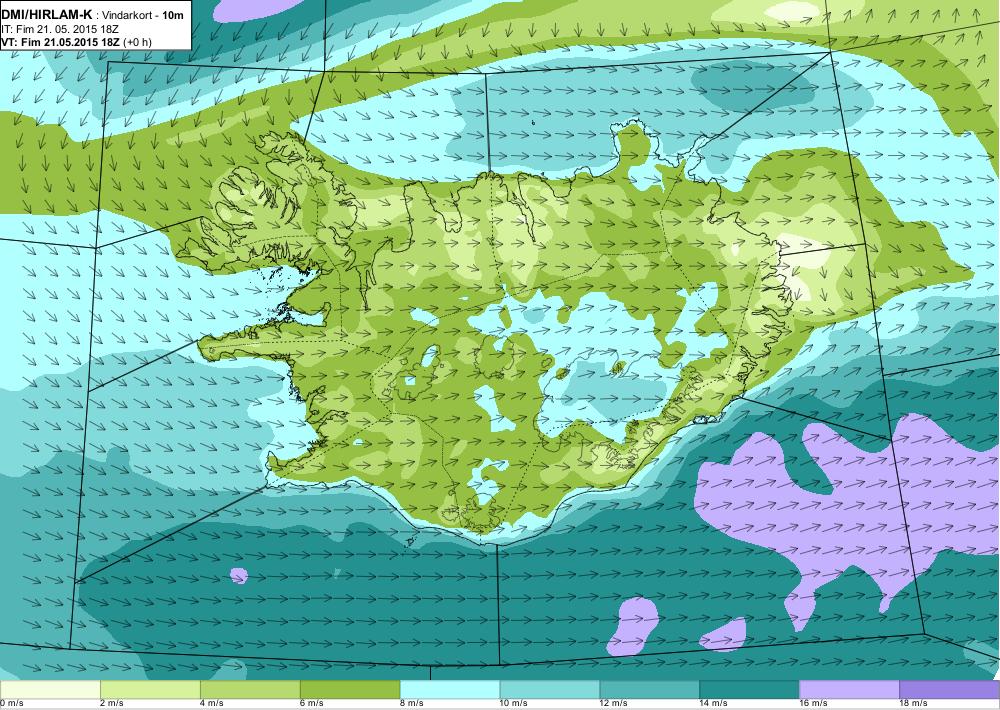Select the 4 m/s legend color swatch
1000x710 pixels.
pos(250,690)
